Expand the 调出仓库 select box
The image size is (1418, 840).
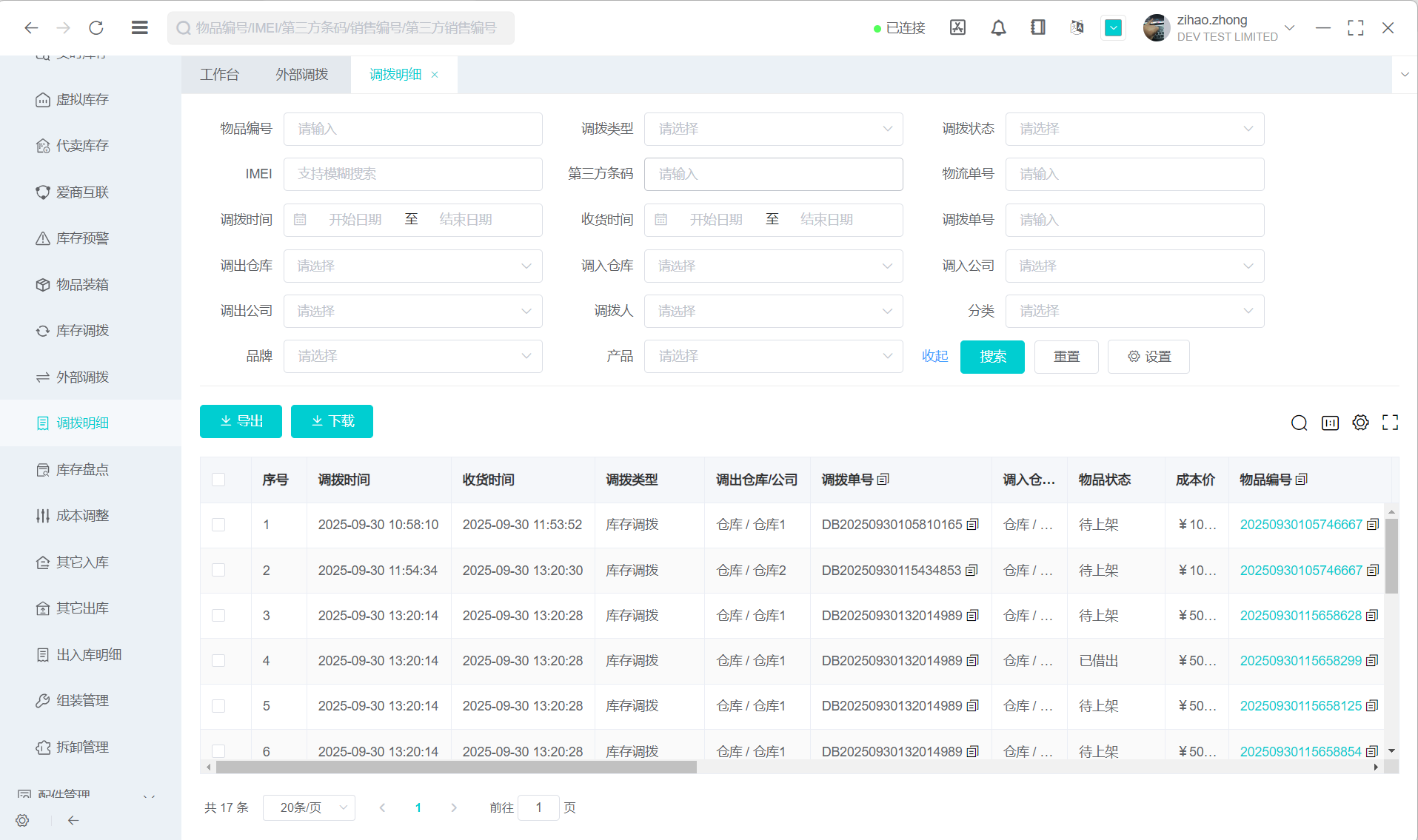coord(412,266)
